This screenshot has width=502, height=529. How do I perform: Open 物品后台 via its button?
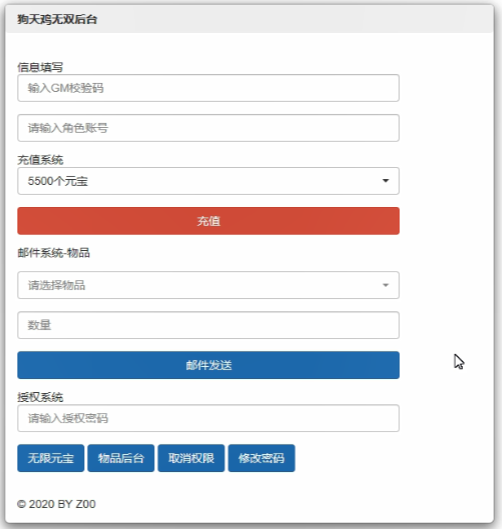[121, 458]
